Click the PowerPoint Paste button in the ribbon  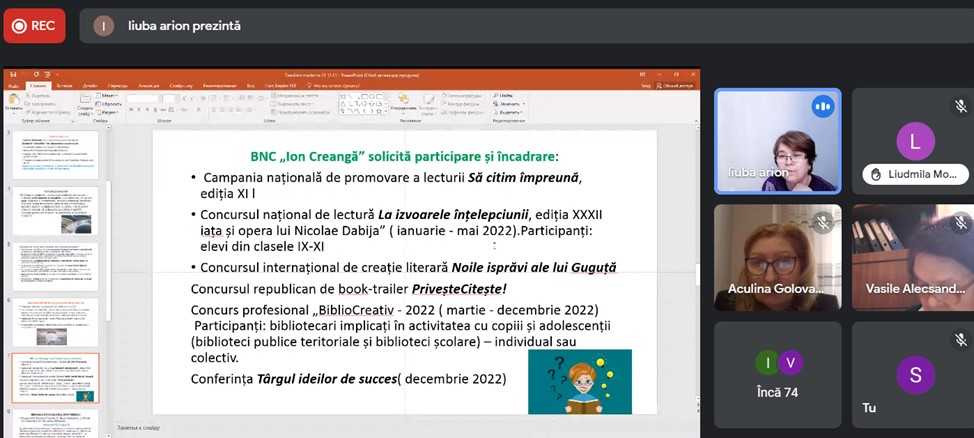pyautogui.click(x=14, y=103)
